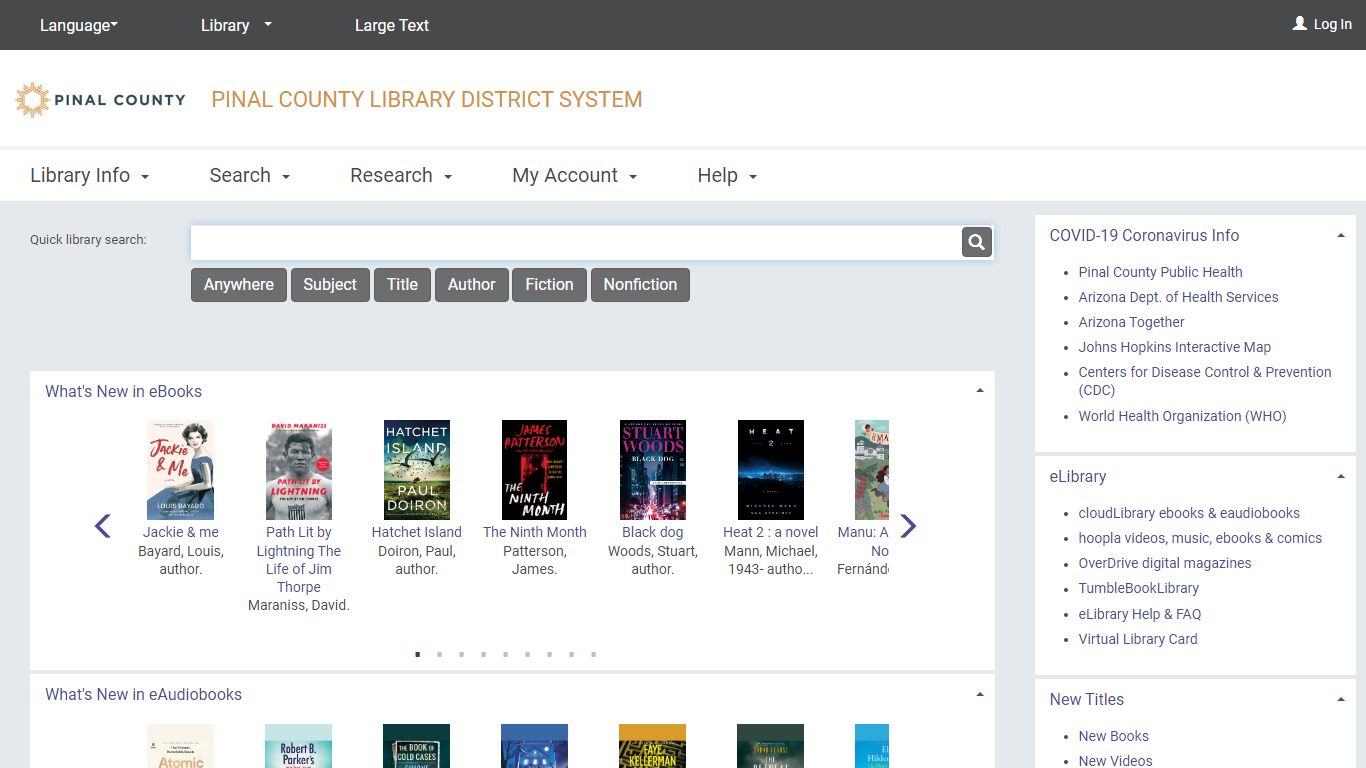Open My Account menu
The width and height of the screenshot is (1366, 768).
575,175
